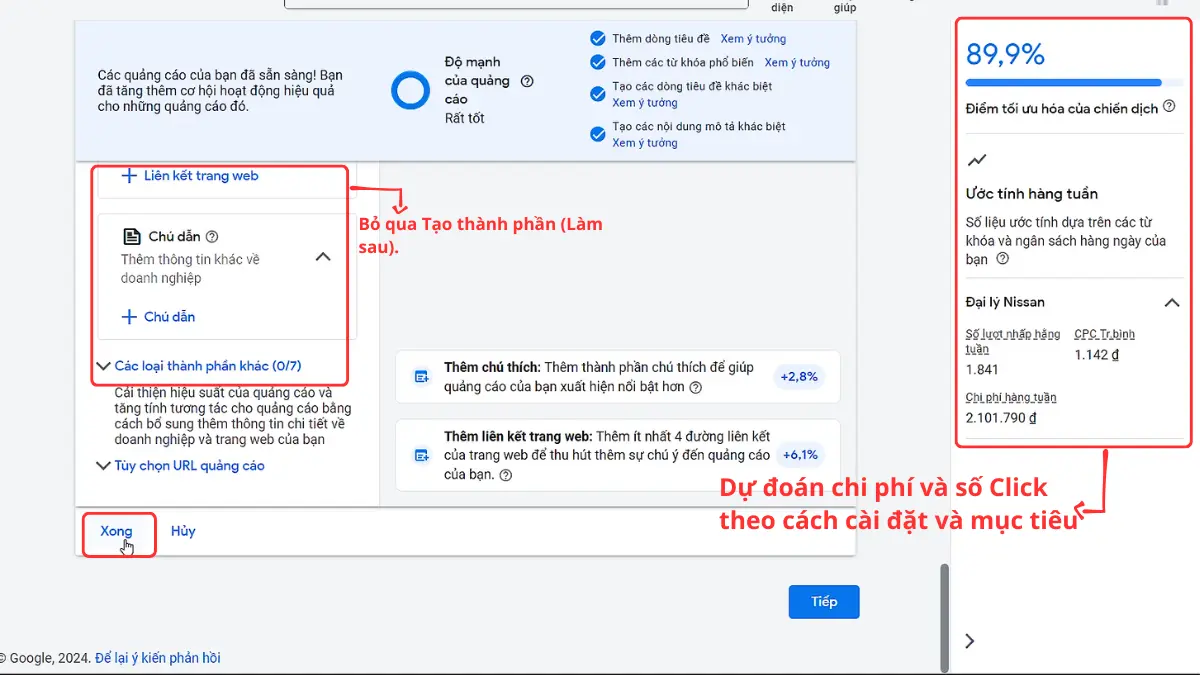Collapse the "Chú dẫn" section with its chevron
1200x675 pixels.
[323, 256]
